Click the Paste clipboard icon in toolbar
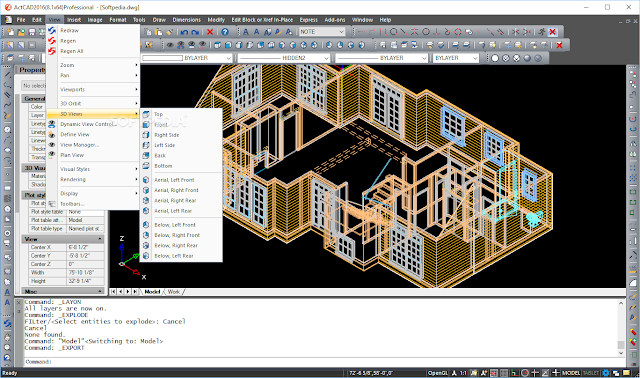640x378 pixels. (x=158, y=32)
